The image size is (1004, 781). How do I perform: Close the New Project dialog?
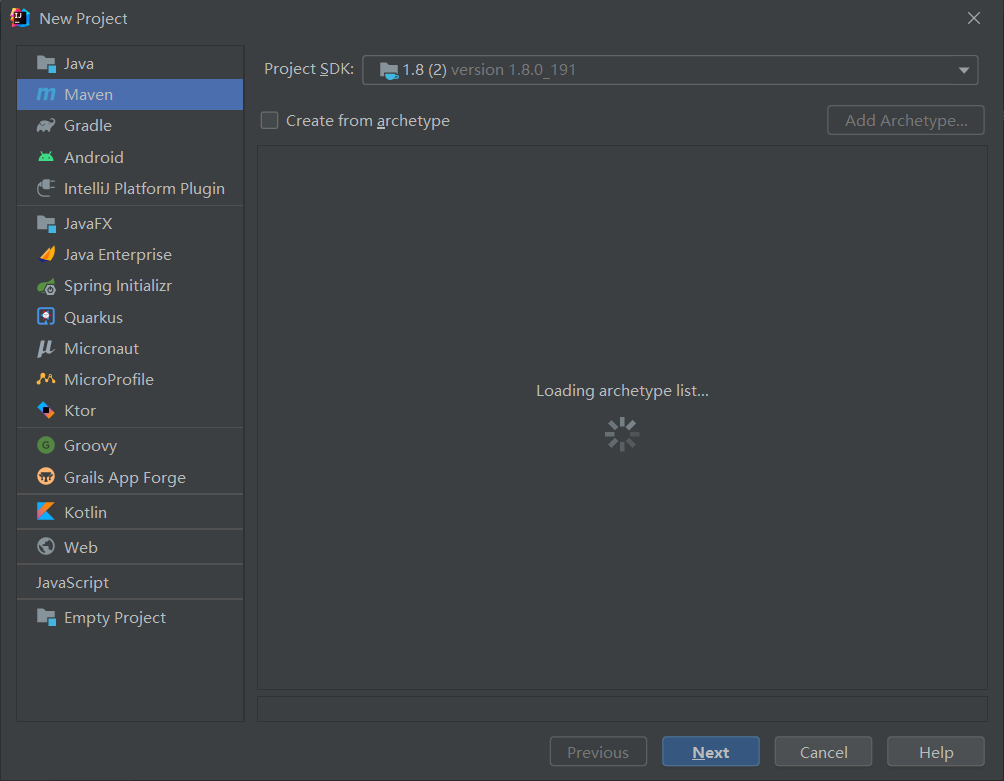[x=974, y=18]
